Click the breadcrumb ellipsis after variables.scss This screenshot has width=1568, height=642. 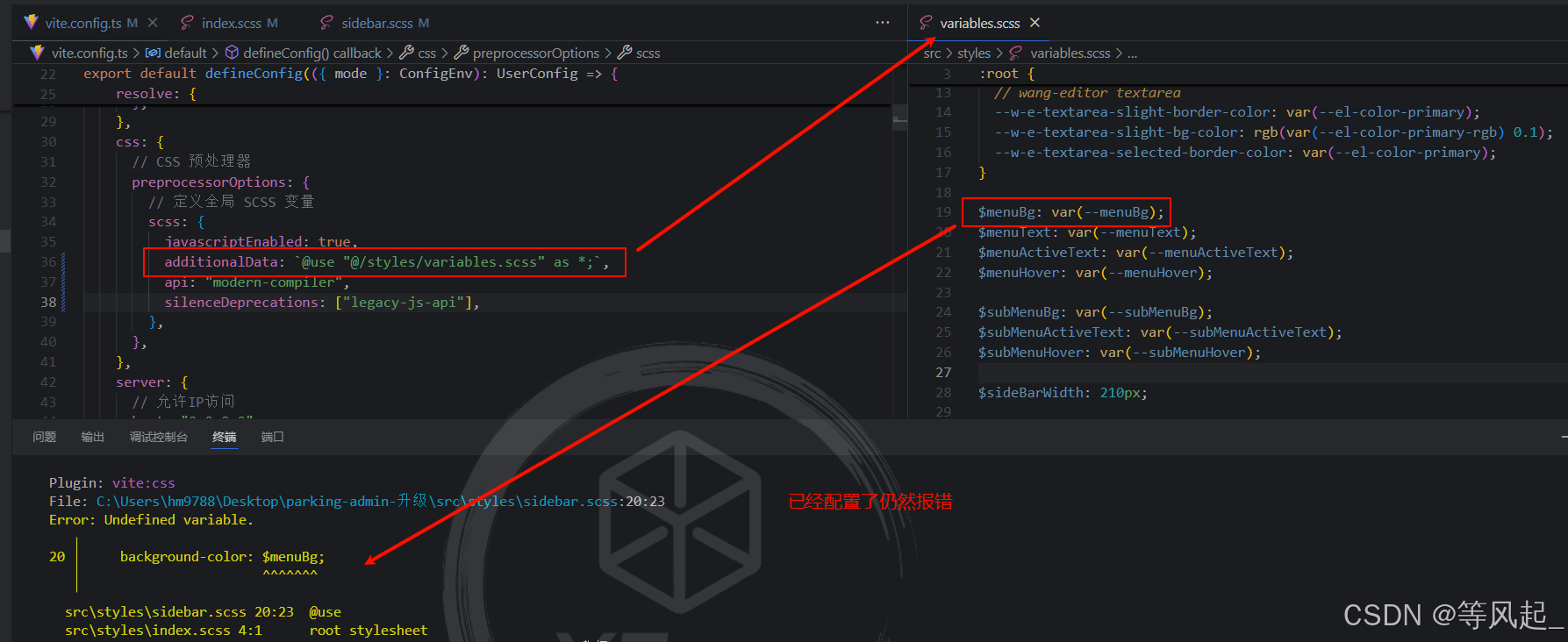[x=1132, y=53]
